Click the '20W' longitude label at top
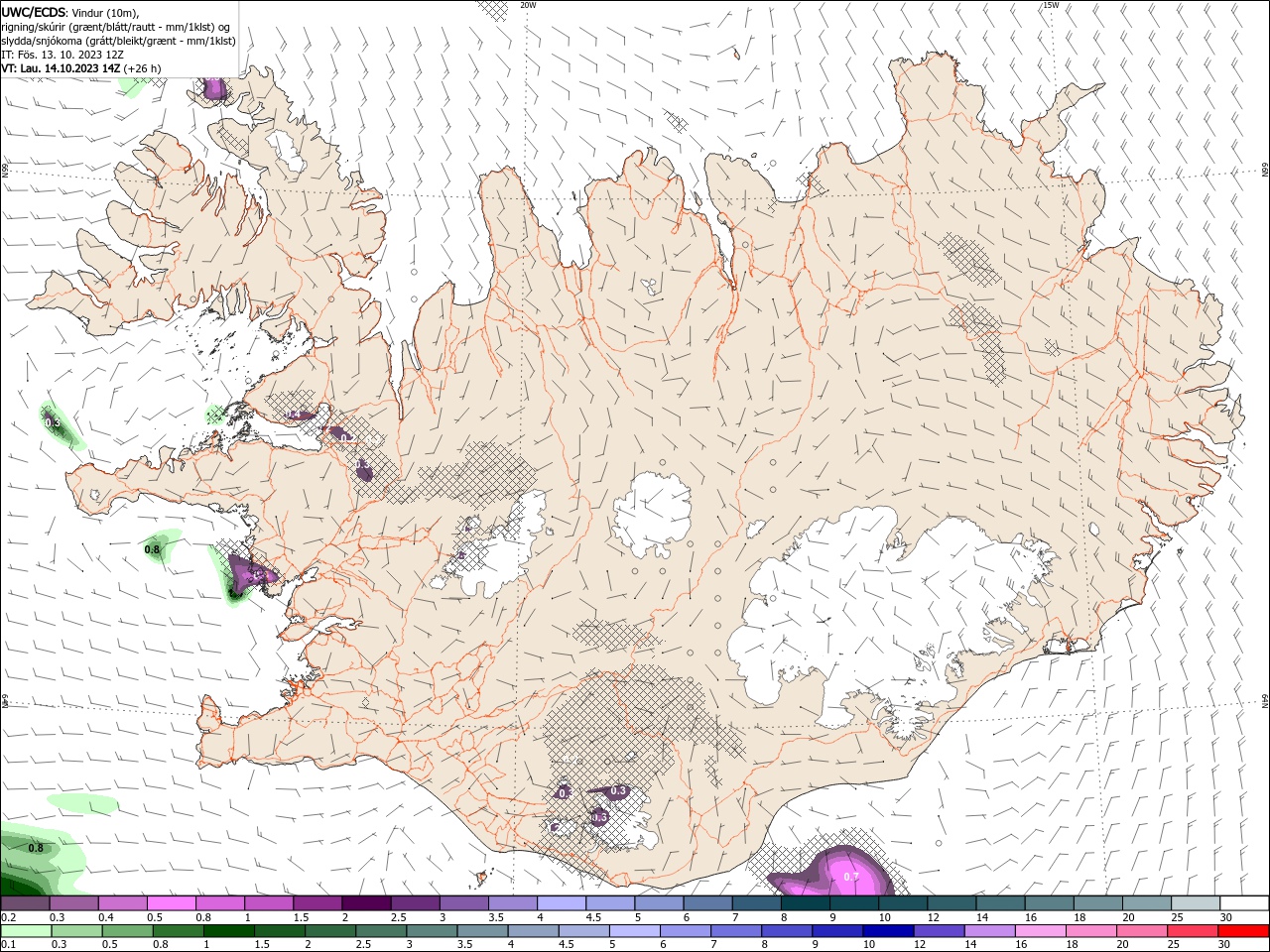 528,5
